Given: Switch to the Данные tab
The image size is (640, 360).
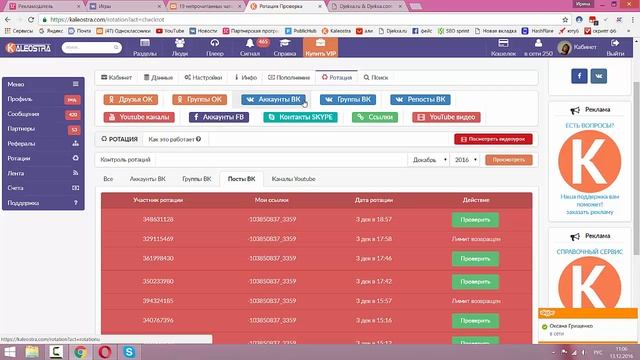Looking at the screenshot, I should [158, 78].
